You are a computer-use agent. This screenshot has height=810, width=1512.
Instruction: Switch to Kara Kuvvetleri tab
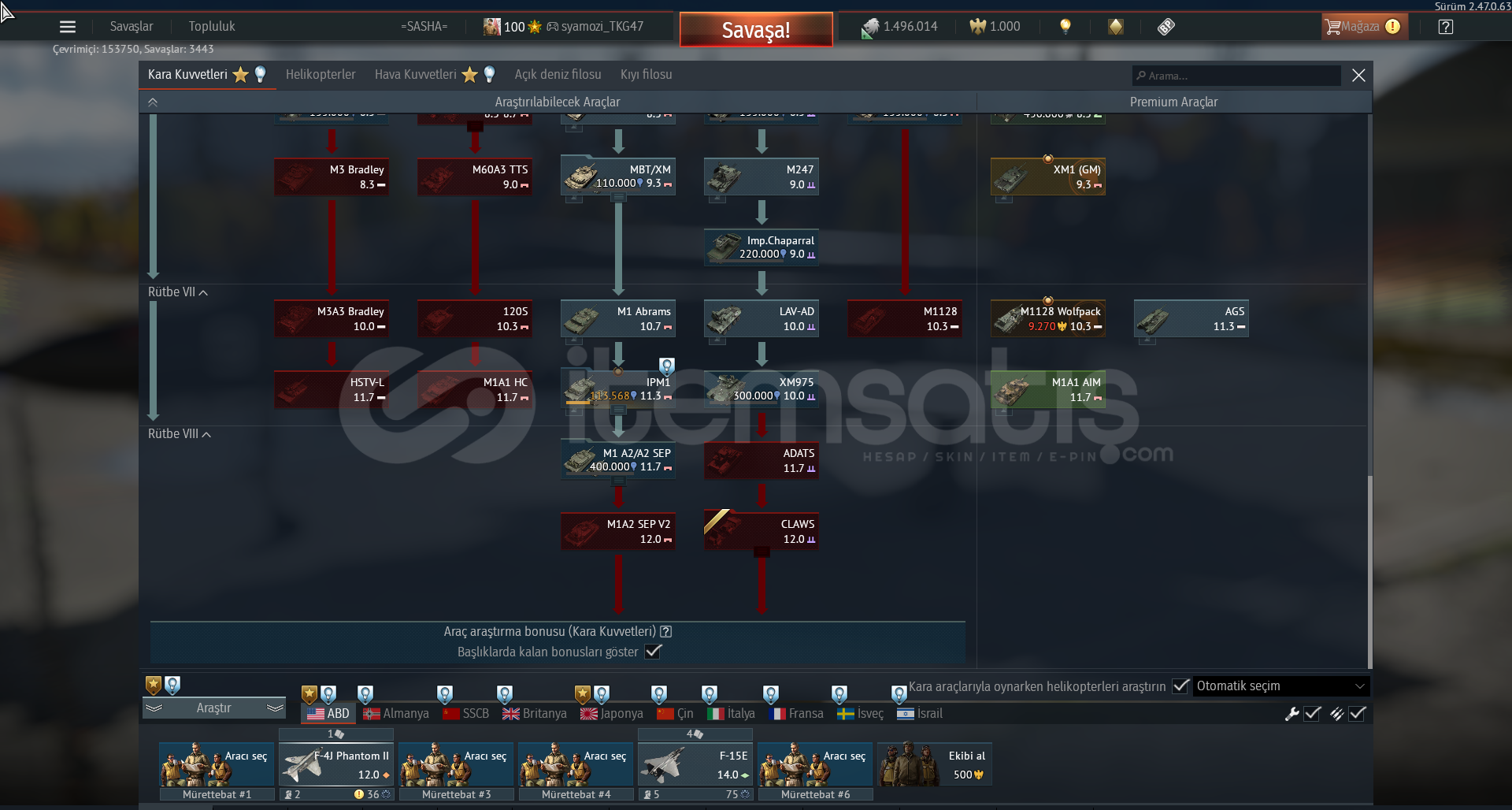[x=207, y=75]
